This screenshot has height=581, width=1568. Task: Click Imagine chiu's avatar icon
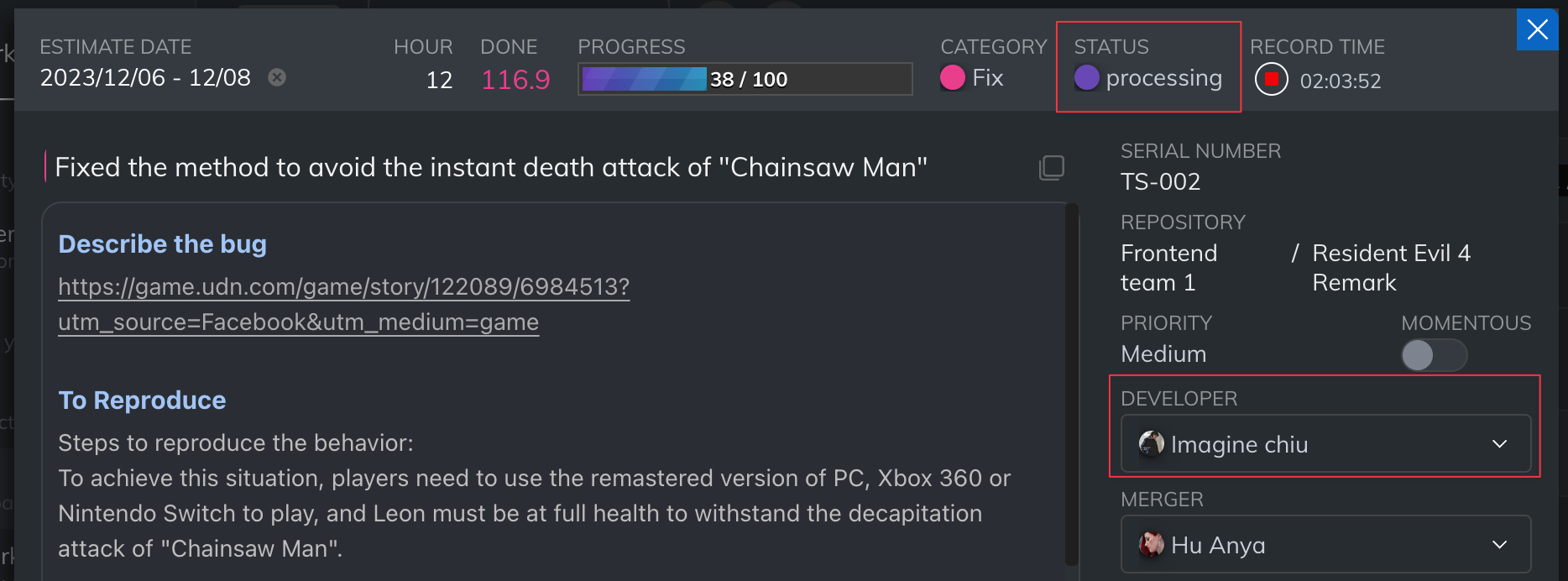pyautogui.click(x=1151, y=443)
